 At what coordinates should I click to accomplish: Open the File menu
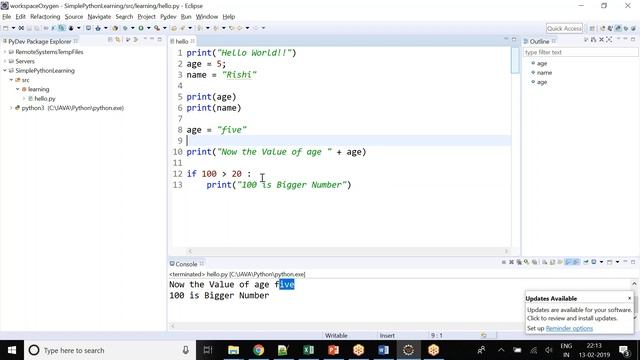(7, 17)
